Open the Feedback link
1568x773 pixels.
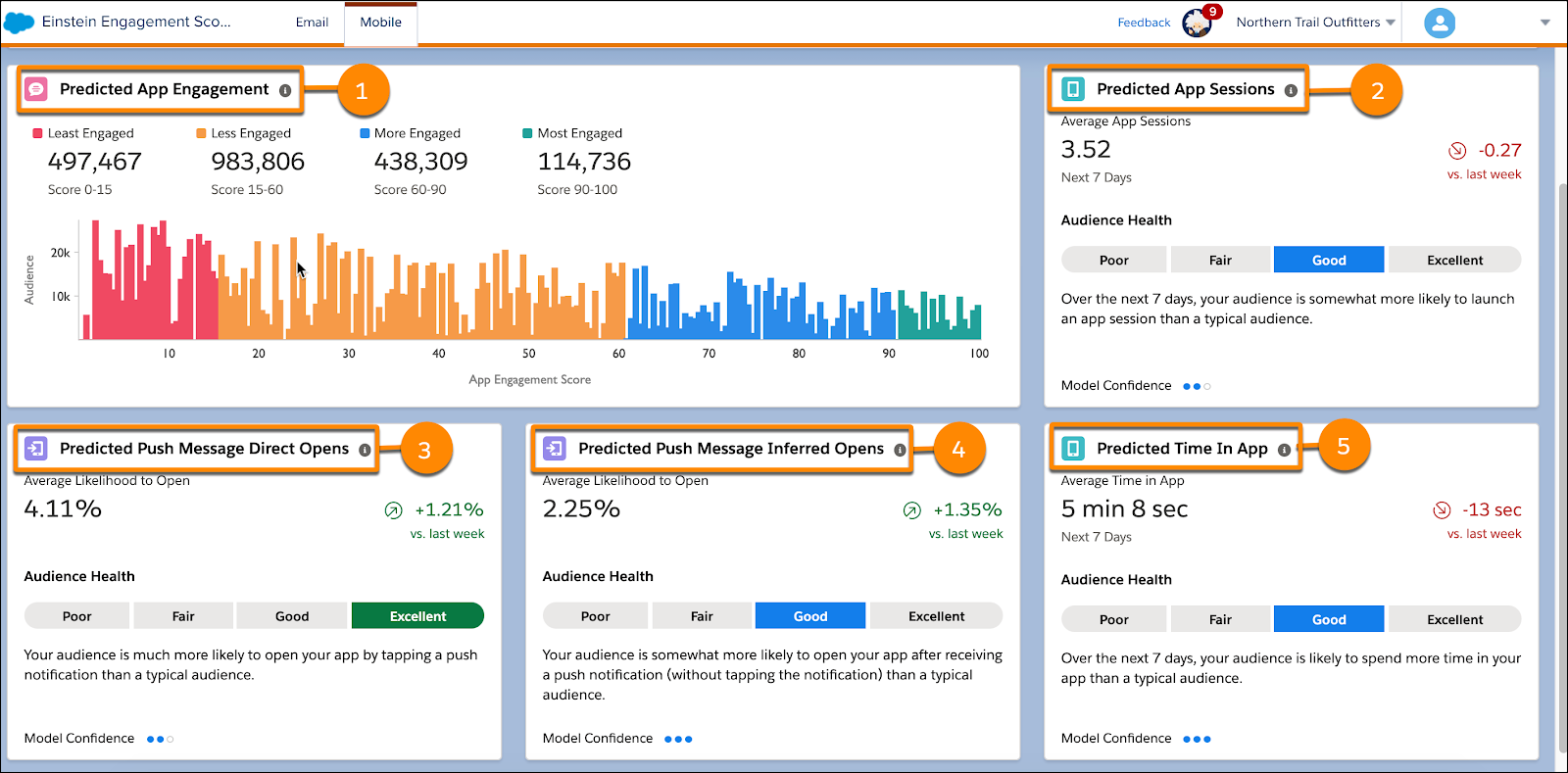[1144, 23]
